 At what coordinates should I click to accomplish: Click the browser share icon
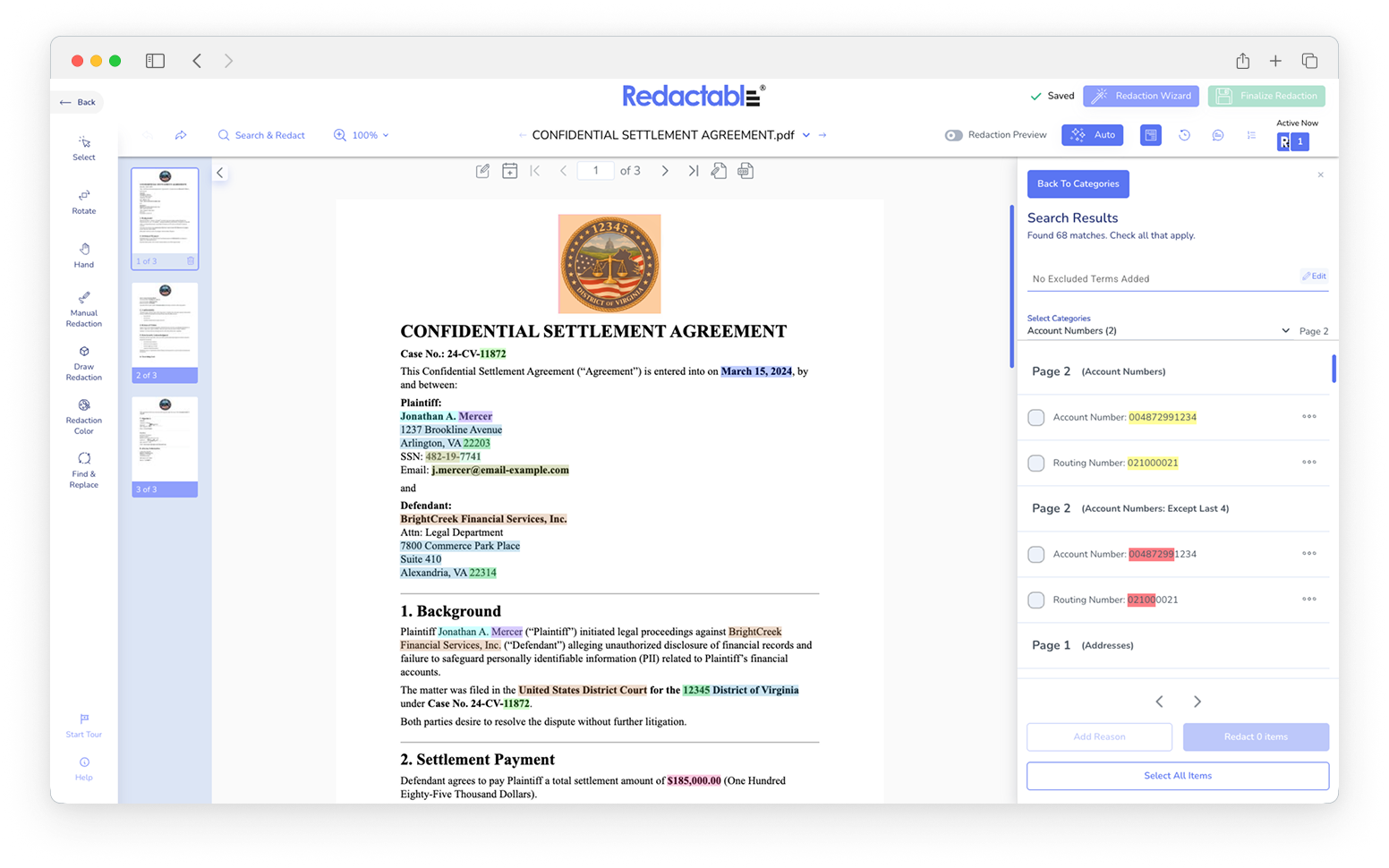tap(1243, 61)
